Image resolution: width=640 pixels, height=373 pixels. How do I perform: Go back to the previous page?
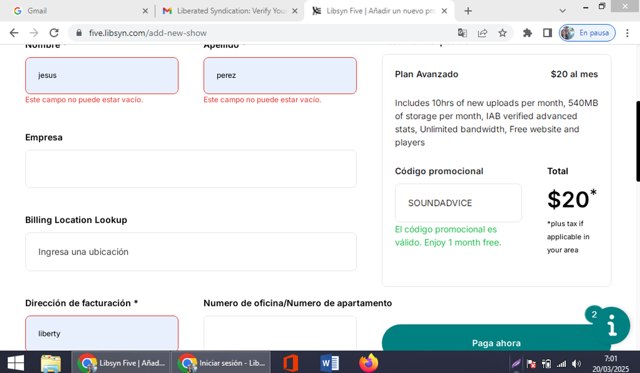[14, 33]
